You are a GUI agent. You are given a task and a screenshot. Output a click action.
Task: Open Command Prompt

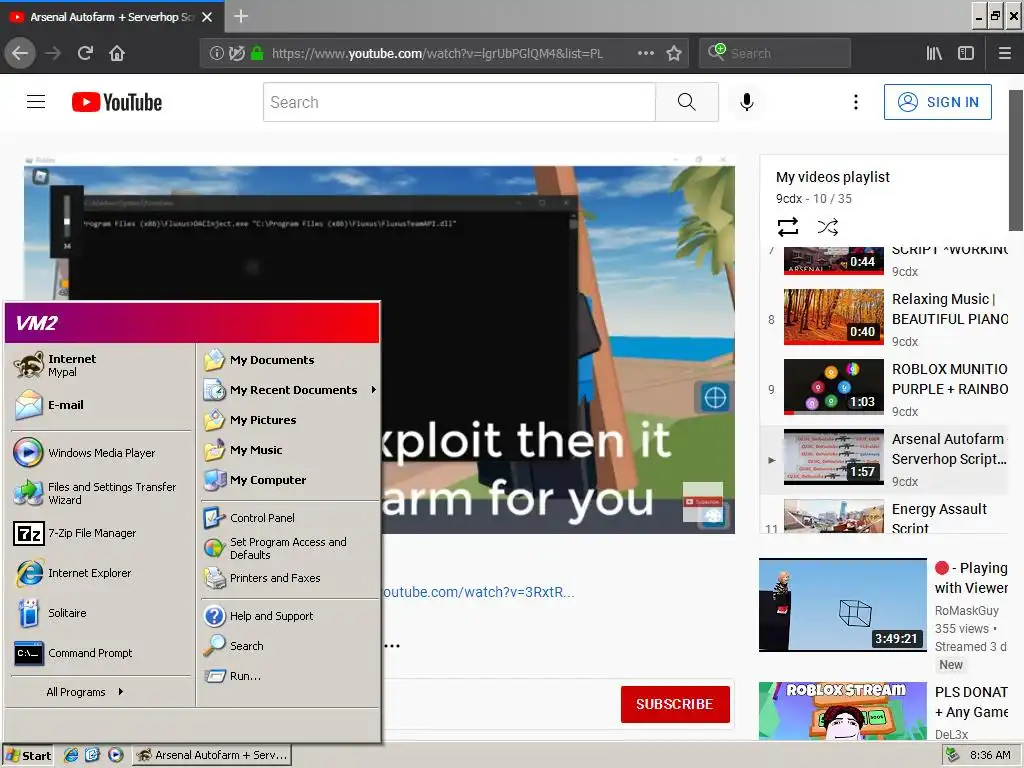(x=73, y=653)
